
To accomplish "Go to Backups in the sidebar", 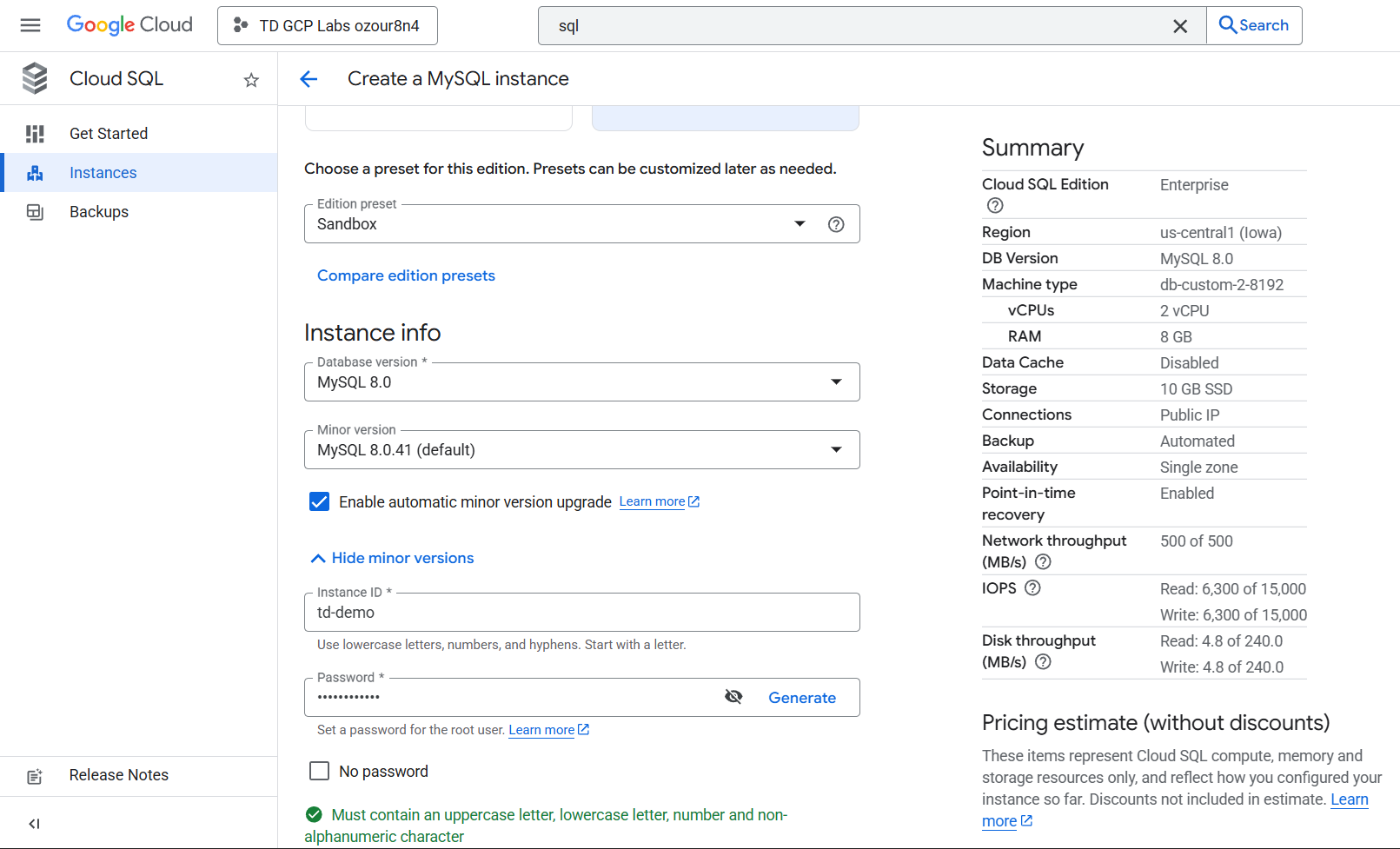I will coord(99,212).
